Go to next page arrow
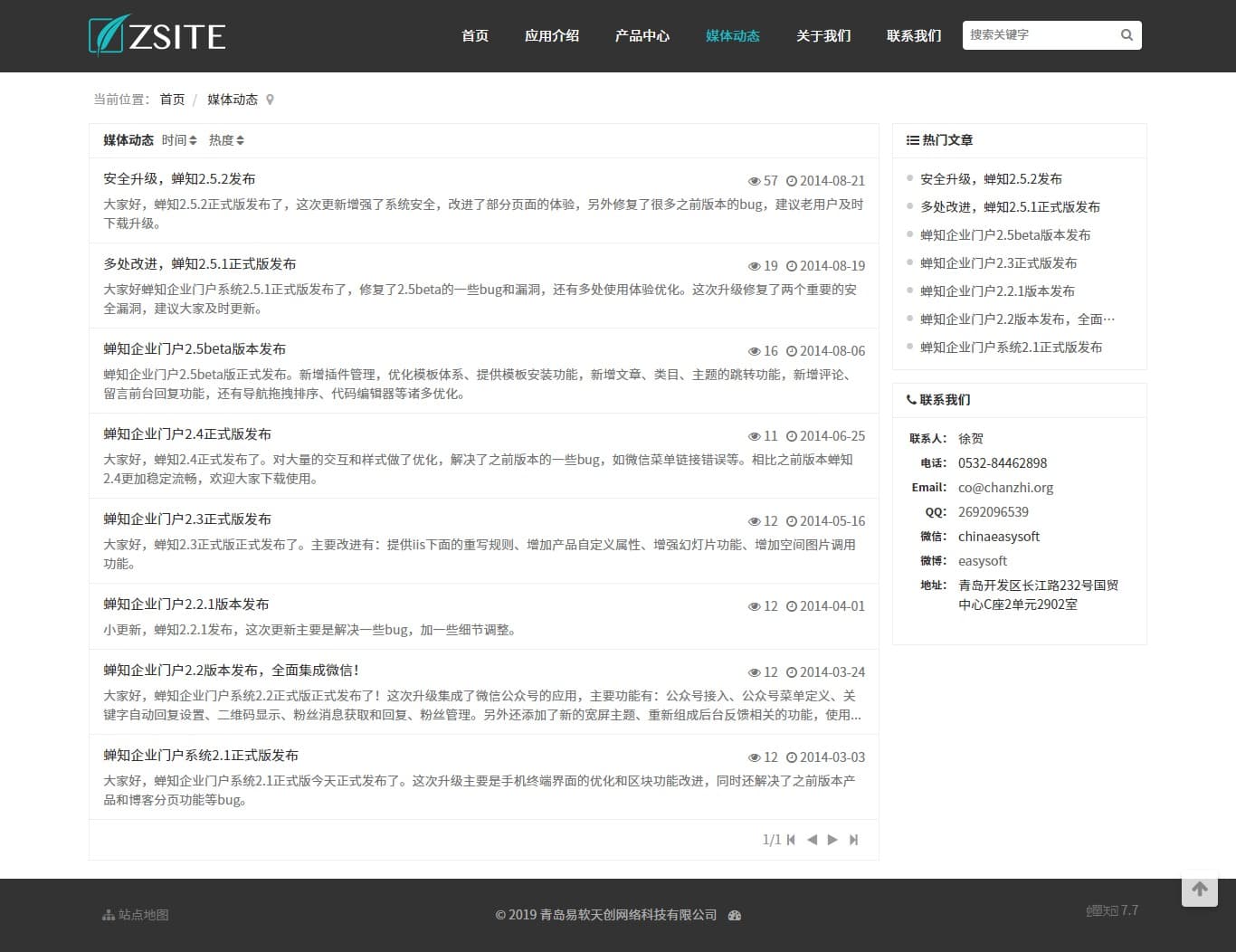 [832, 840]
